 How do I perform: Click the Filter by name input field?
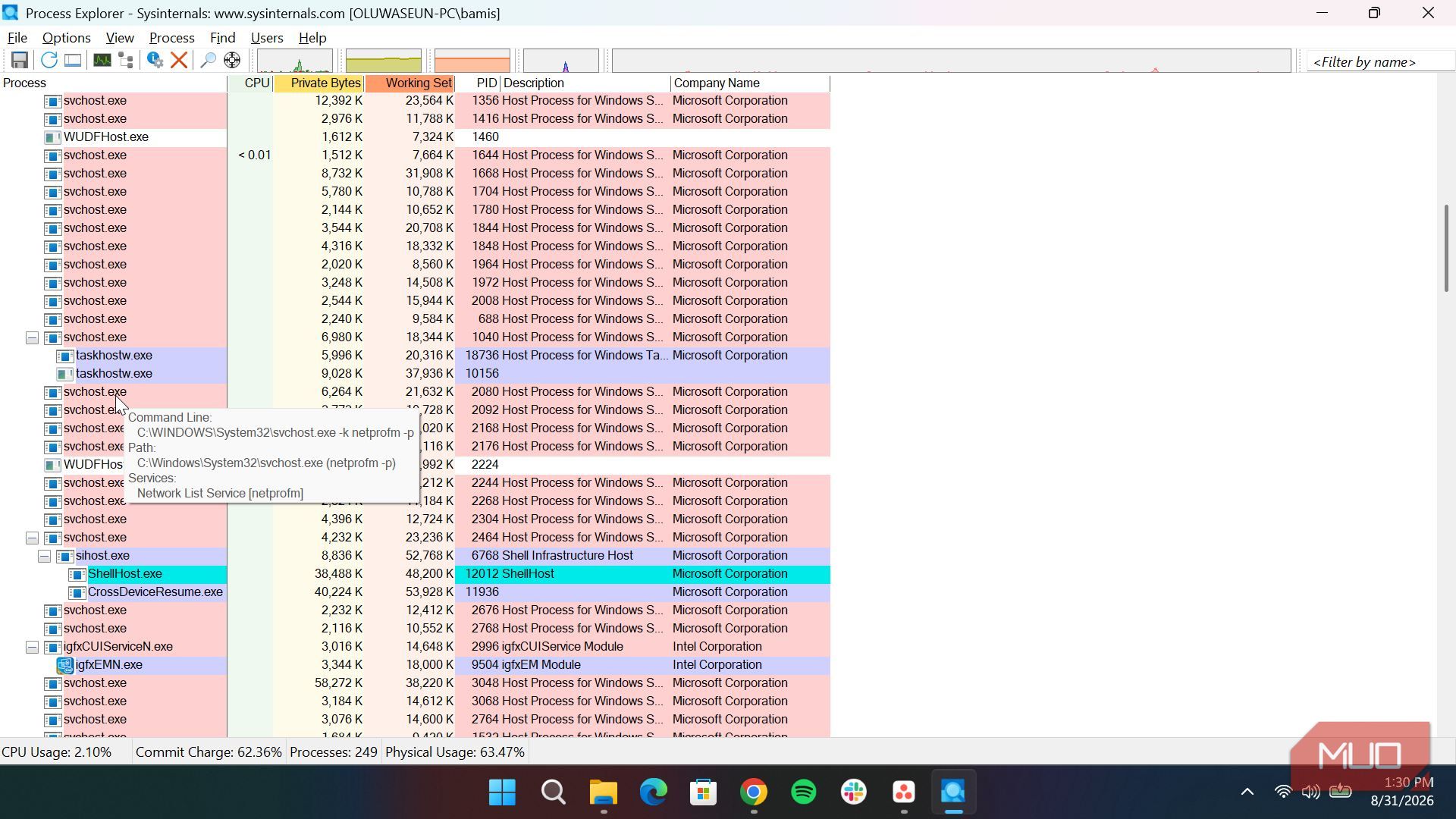(x=1380, y=62)
